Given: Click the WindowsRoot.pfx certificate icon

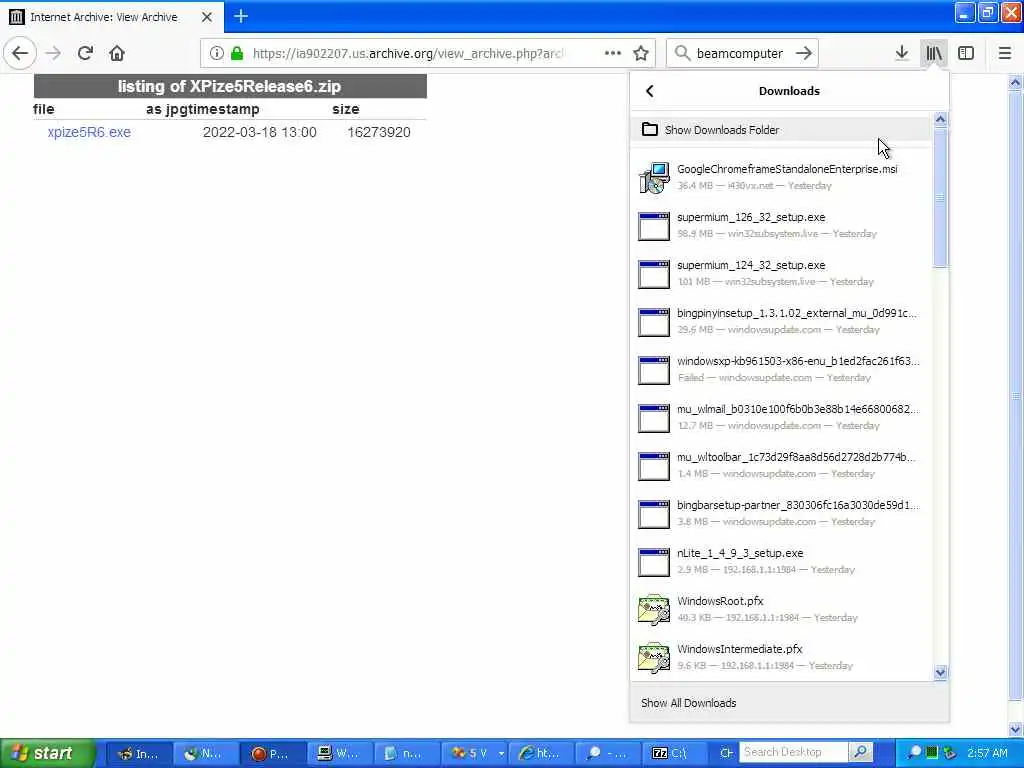Looking at the screenshot, I should (x=654, y=609).
